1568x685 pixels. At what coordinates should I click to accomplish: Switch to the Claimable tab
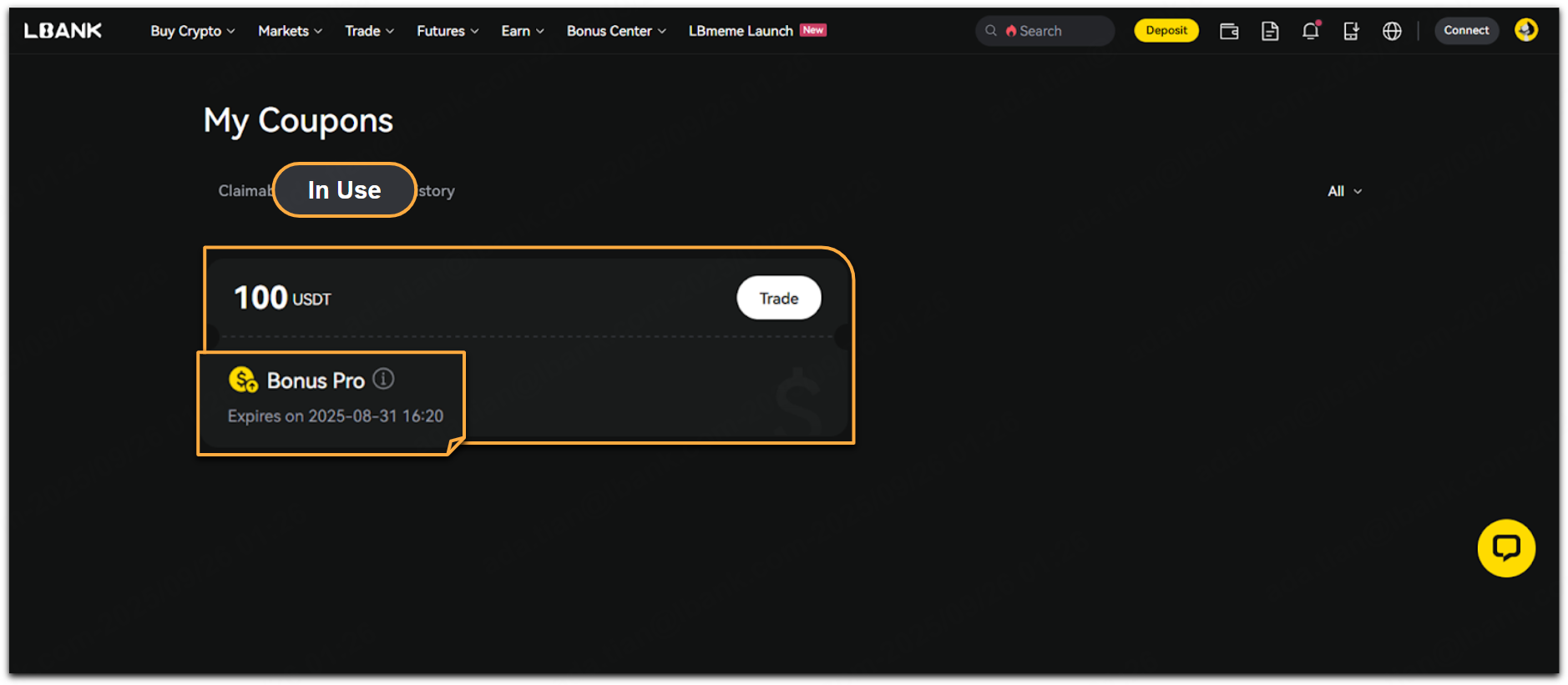click(244, 191)
